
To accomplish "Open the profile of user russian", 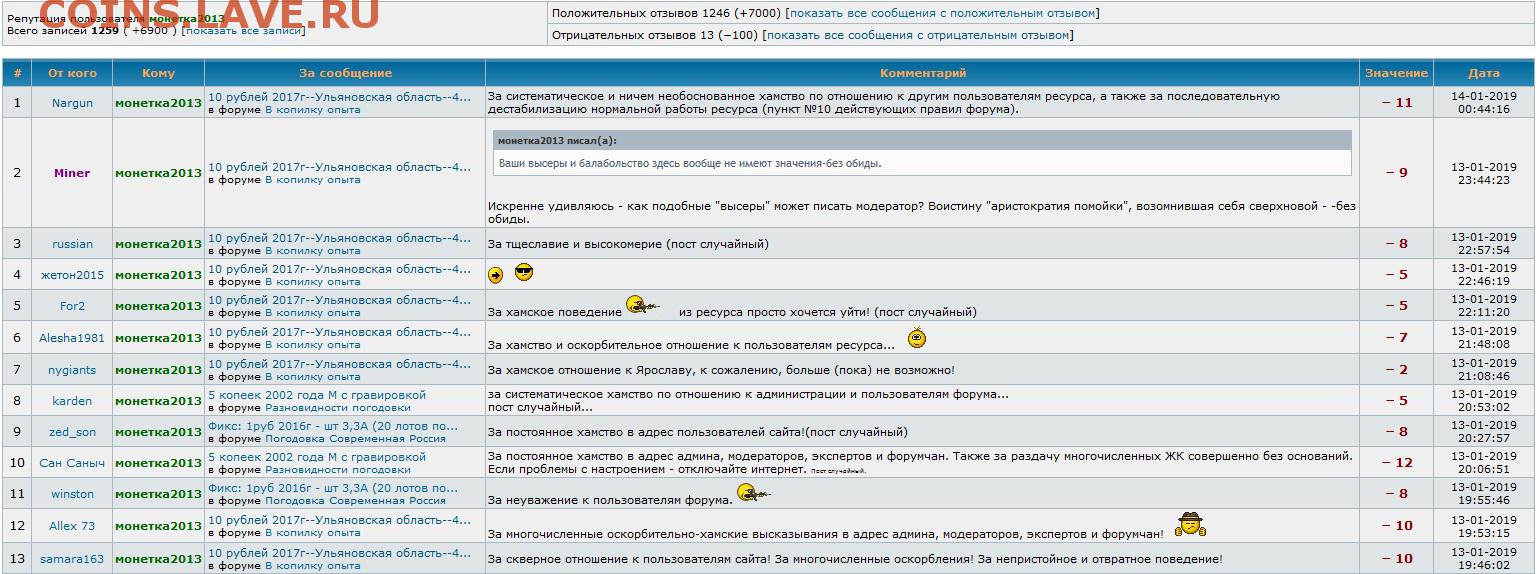I will (72, 244).
